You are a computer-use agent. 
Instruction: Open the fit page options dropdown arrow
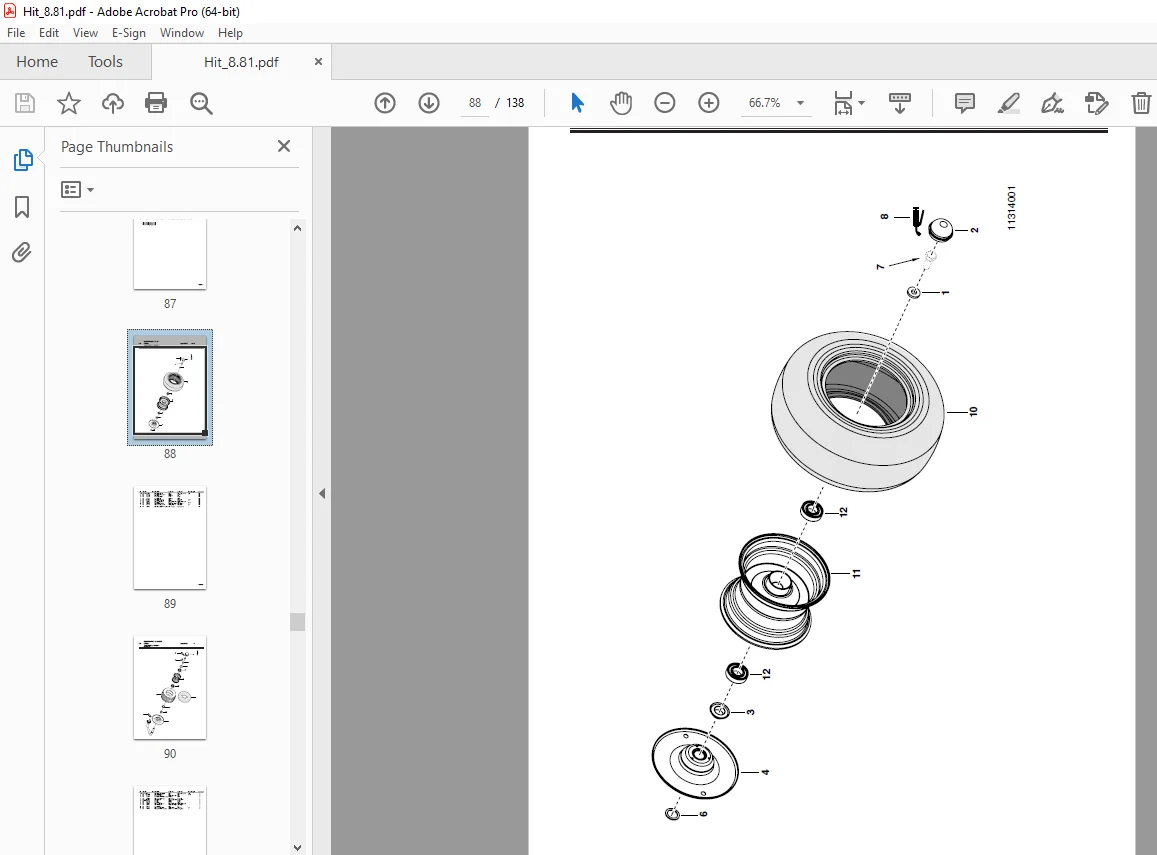coord(861,103)
